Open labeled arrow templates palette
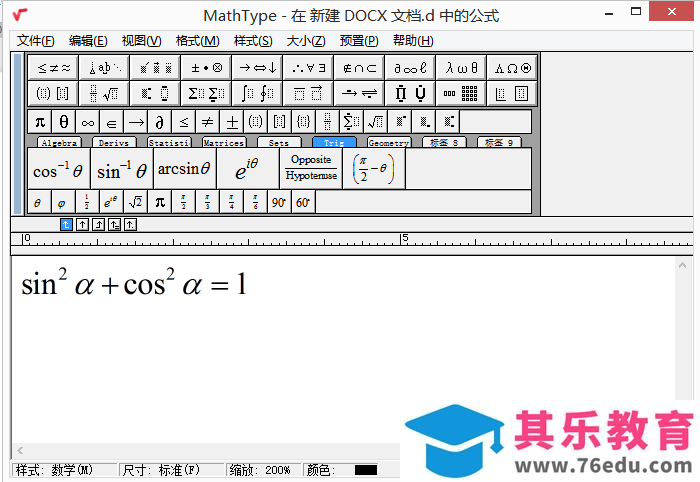 [x=359, y=93]
